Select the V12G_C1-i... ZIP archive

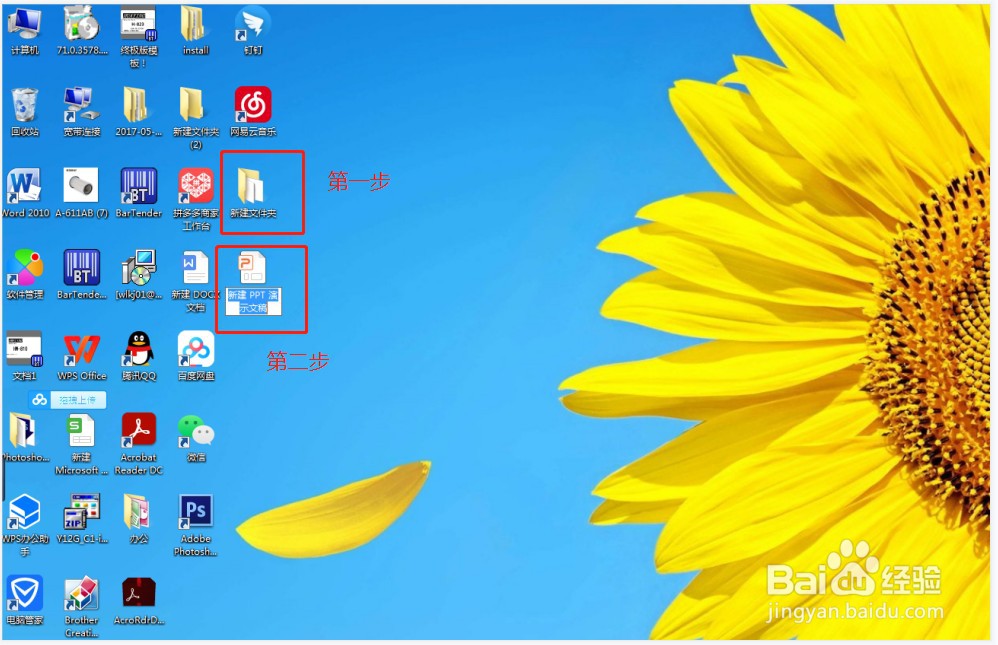[x=81, y=519]
